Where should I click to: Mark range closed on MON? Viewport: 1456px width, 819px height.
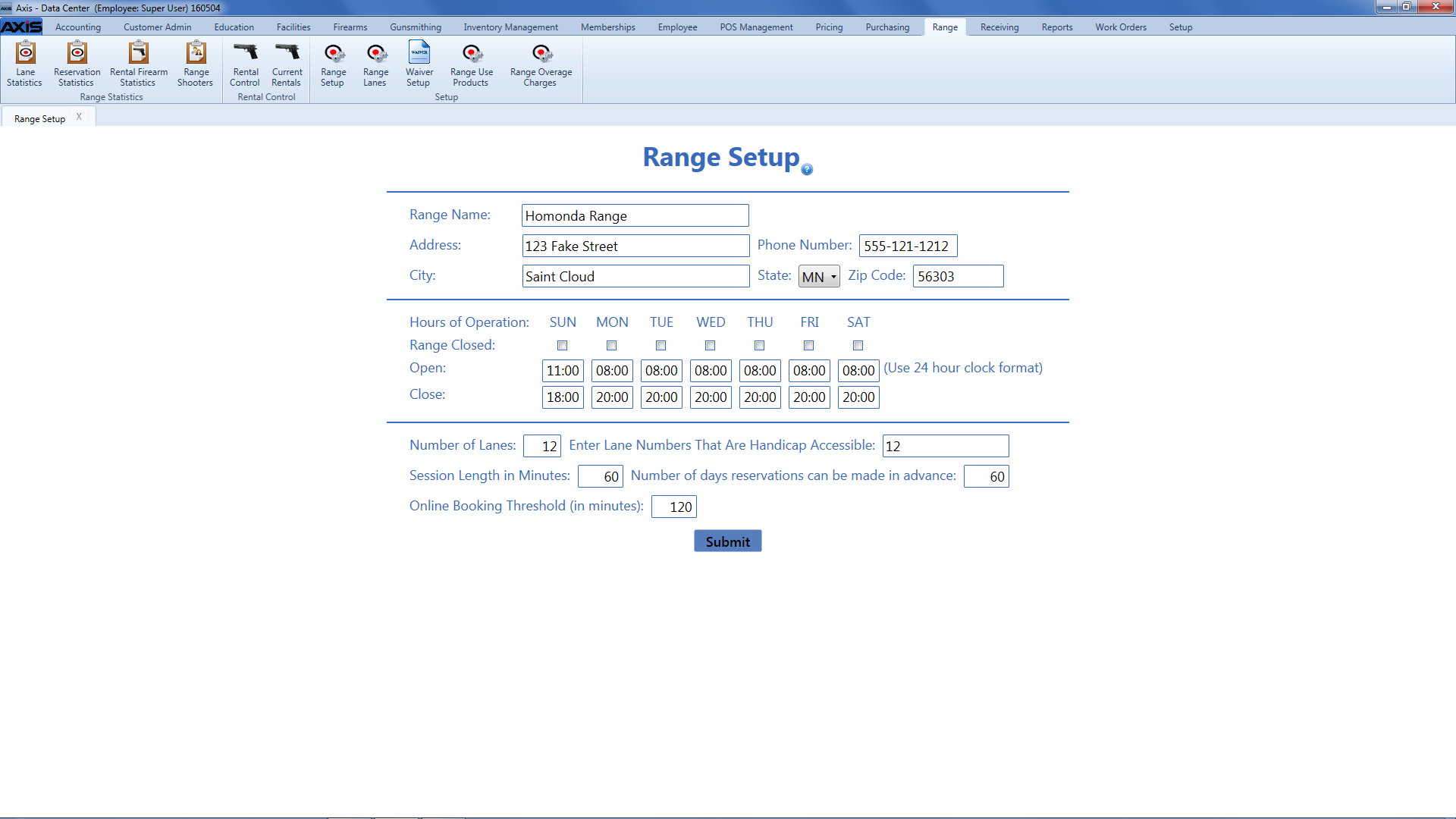click(x=611, y=345)
